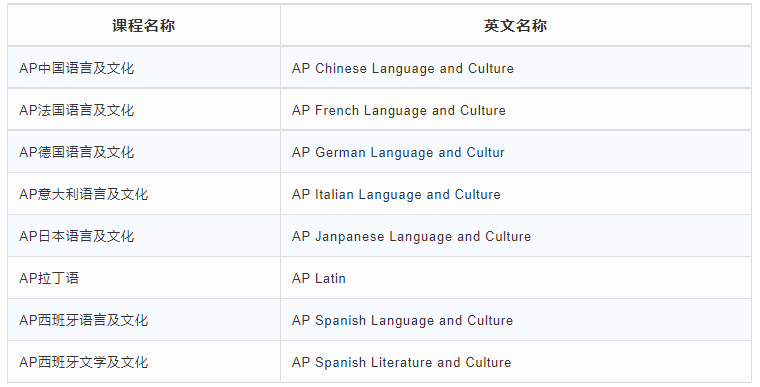Click the AP法国语言及文化 cell
Image resolution: width=760 pixels, height=387 pixels.
(x=143, y=110)
